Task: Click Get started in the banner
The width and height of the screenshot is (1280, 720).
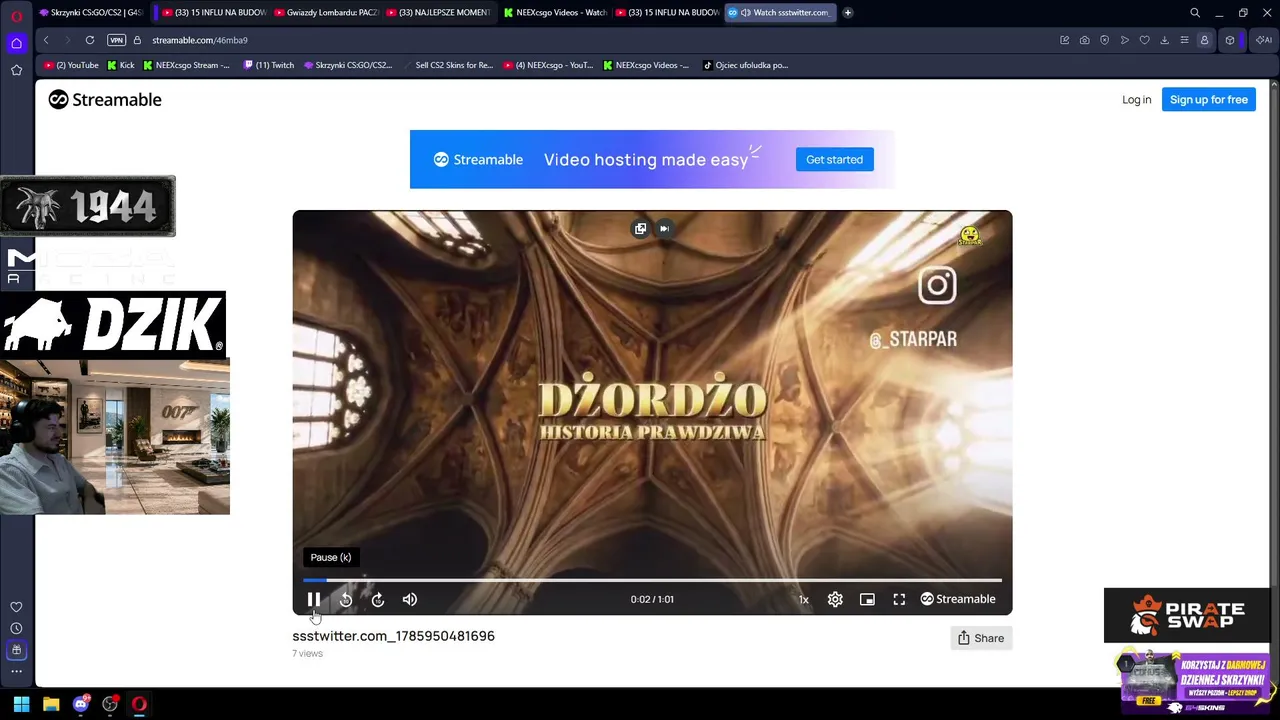Action: pyautogui.click(x=834, y=159)
